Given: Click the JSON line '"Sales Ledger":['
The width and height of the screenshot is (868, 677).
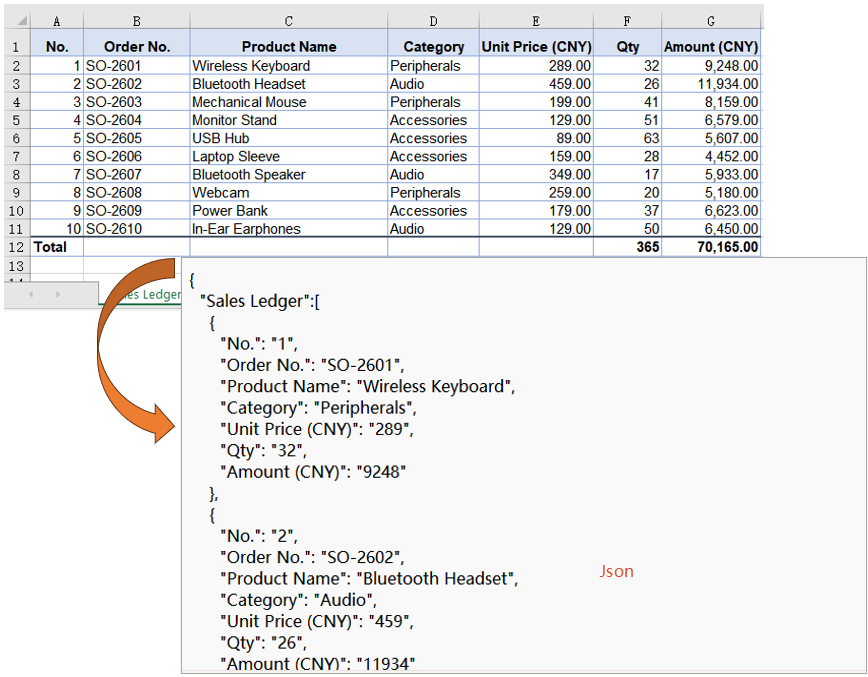Looking at the screenshot, I should coord(260,301).
